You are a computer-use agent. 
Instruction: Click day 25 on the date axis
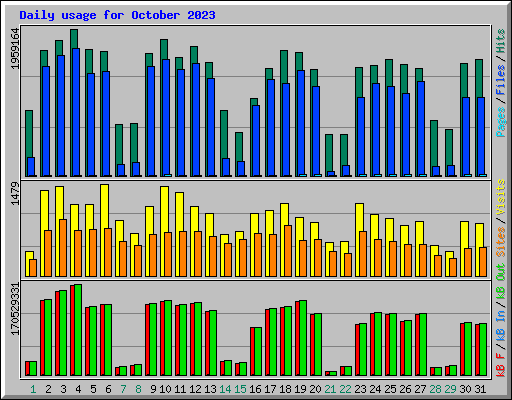[390, 389]
